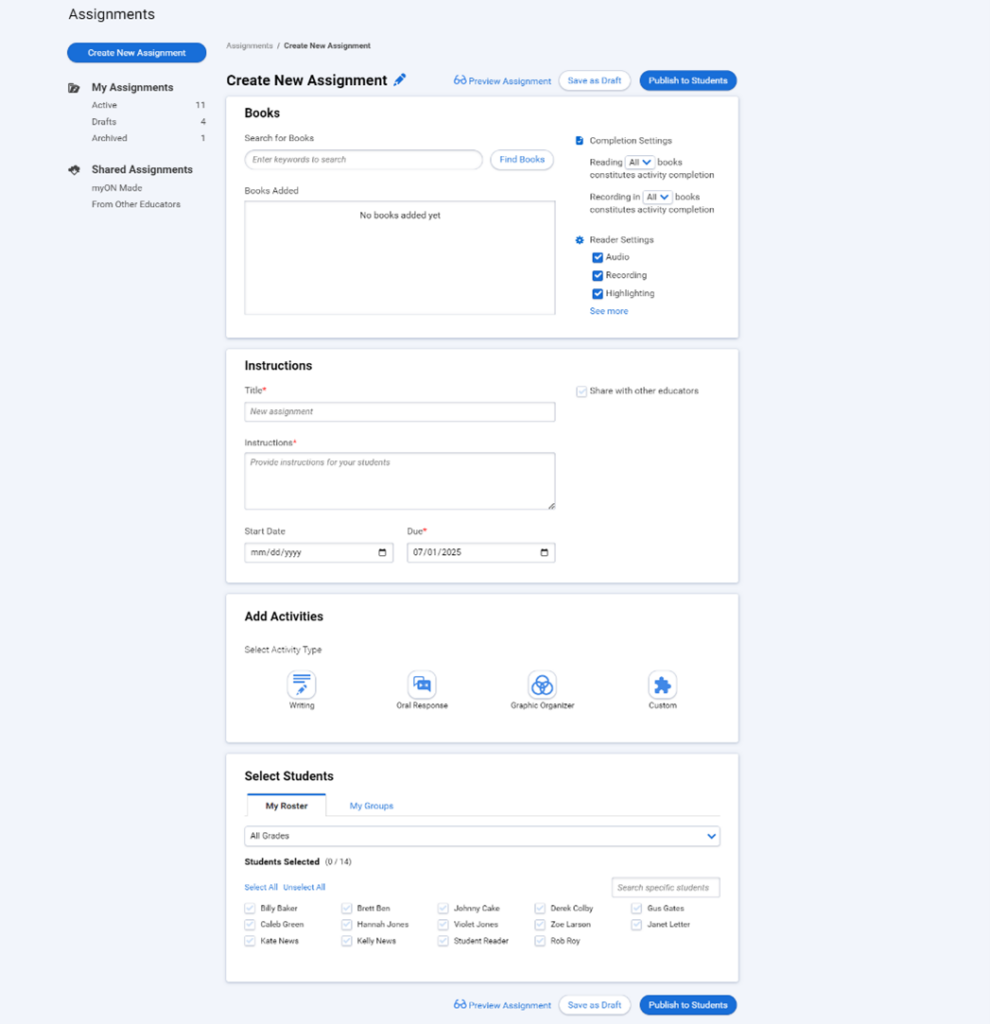The width and height of the screenshot is (990, 1024).
Task: Open the Reading books count dropdown
Action: 640,162
